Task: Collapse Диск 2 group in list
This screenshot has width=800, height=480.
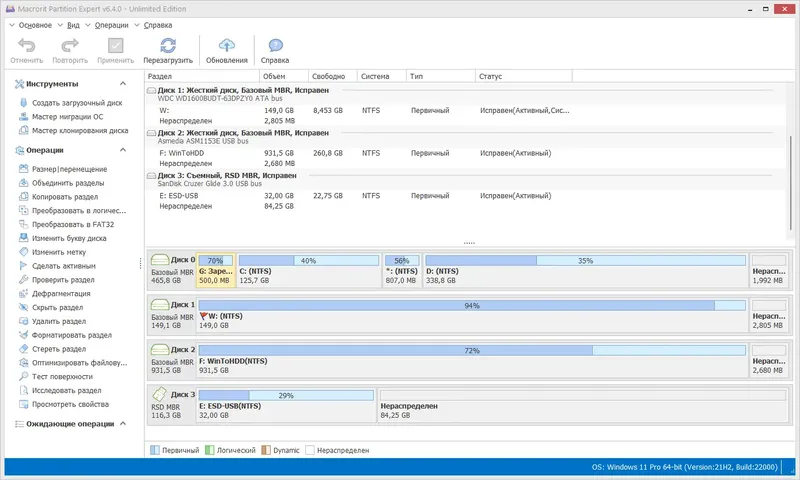Action: (x=152, y=133)
